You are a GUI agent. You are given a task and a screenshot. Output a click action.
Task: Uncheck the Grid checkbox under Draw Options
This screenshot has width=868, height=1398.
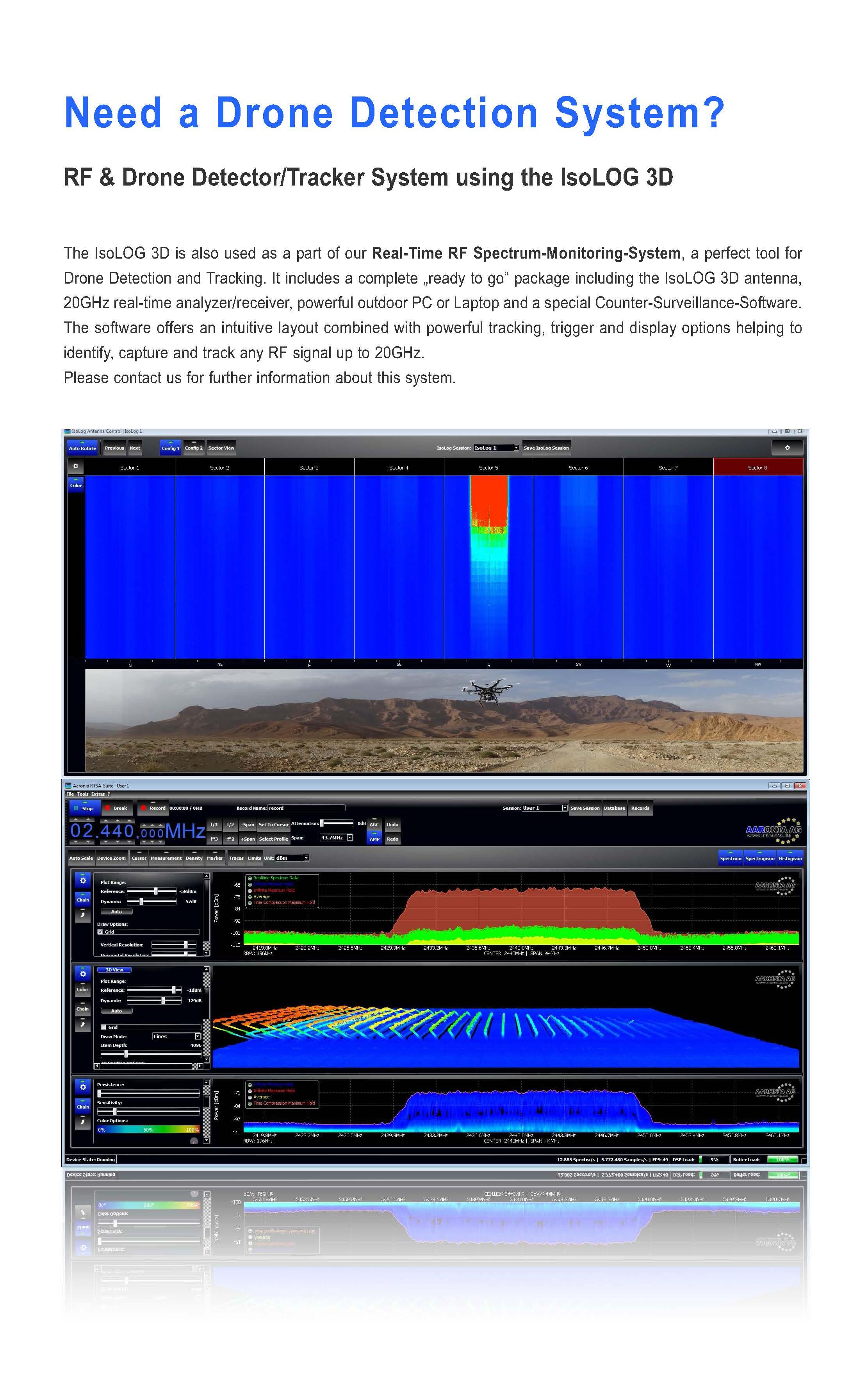(100, 932)
